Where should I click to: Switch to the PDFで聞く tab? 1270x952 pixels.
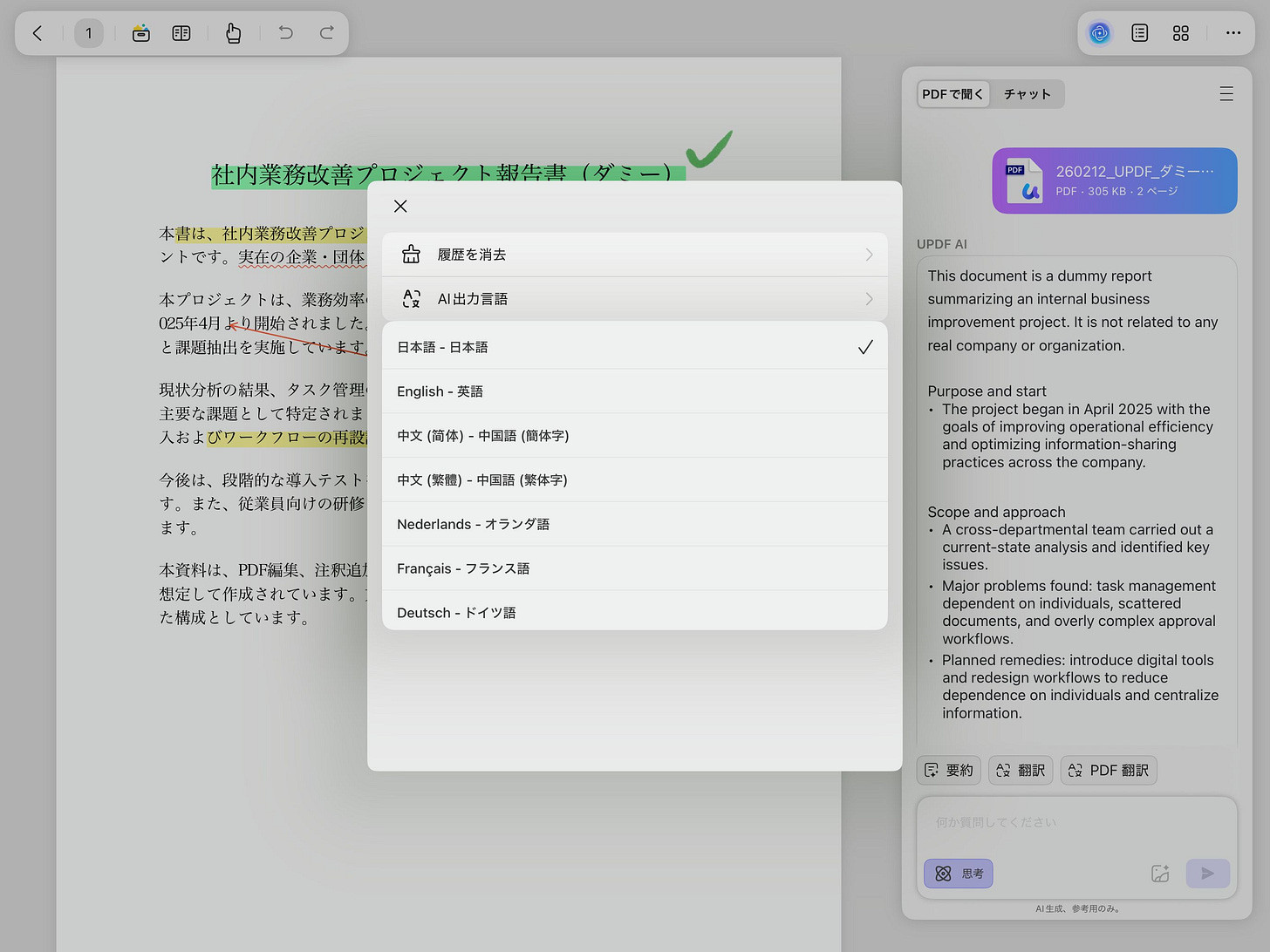coord(952,93)
